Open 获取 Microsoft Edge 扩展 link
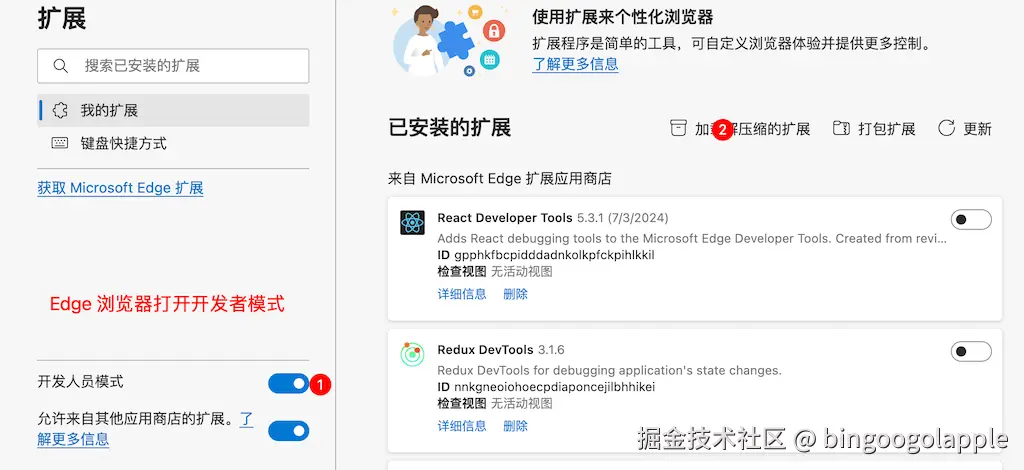 pyautogui.click(x=121, y=188)
